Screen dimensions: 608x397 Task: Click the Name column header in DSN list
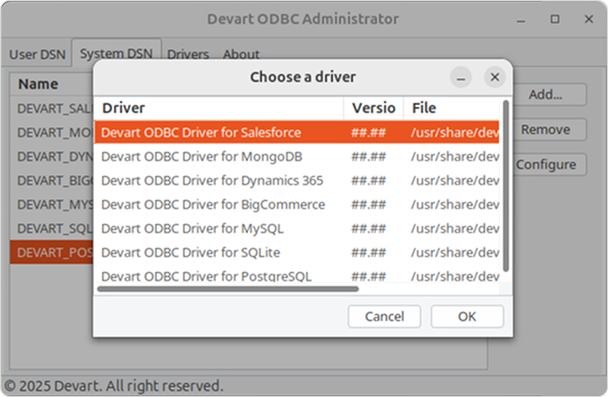pyautogui.click(x=52, y=84)
